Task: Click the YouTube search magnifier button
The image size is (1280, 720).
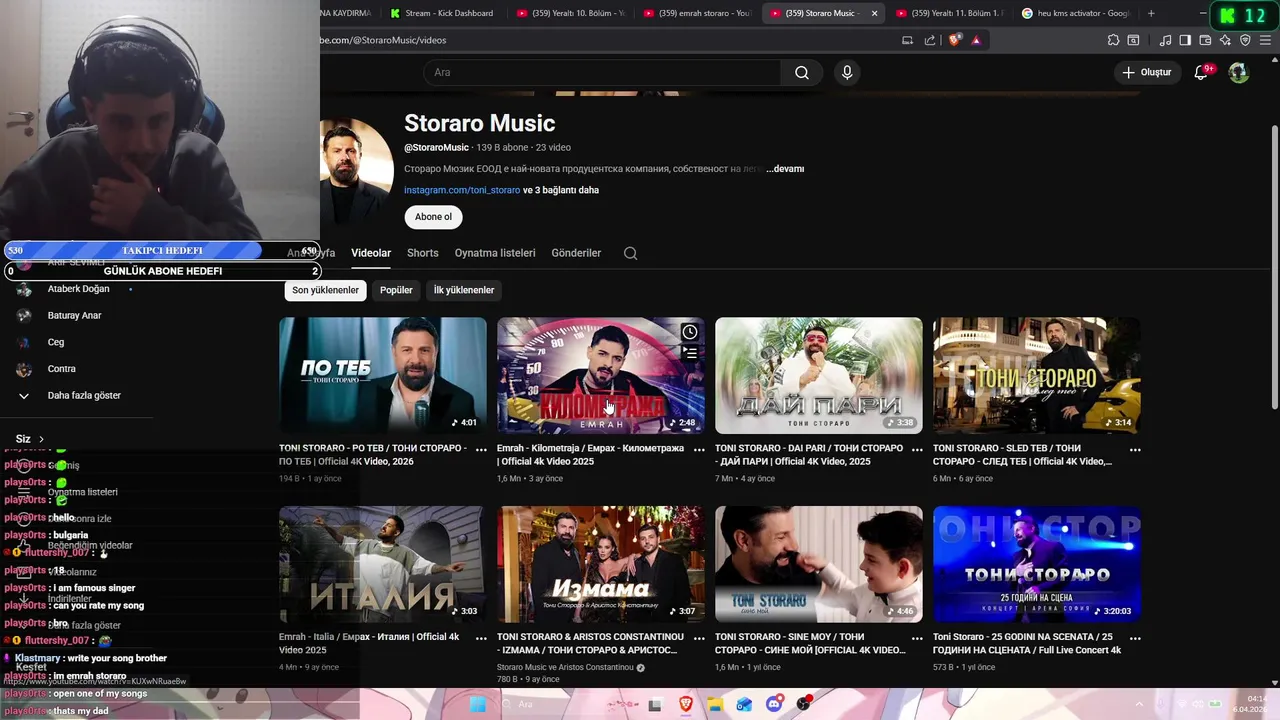Action: click(x=802, y=72)
